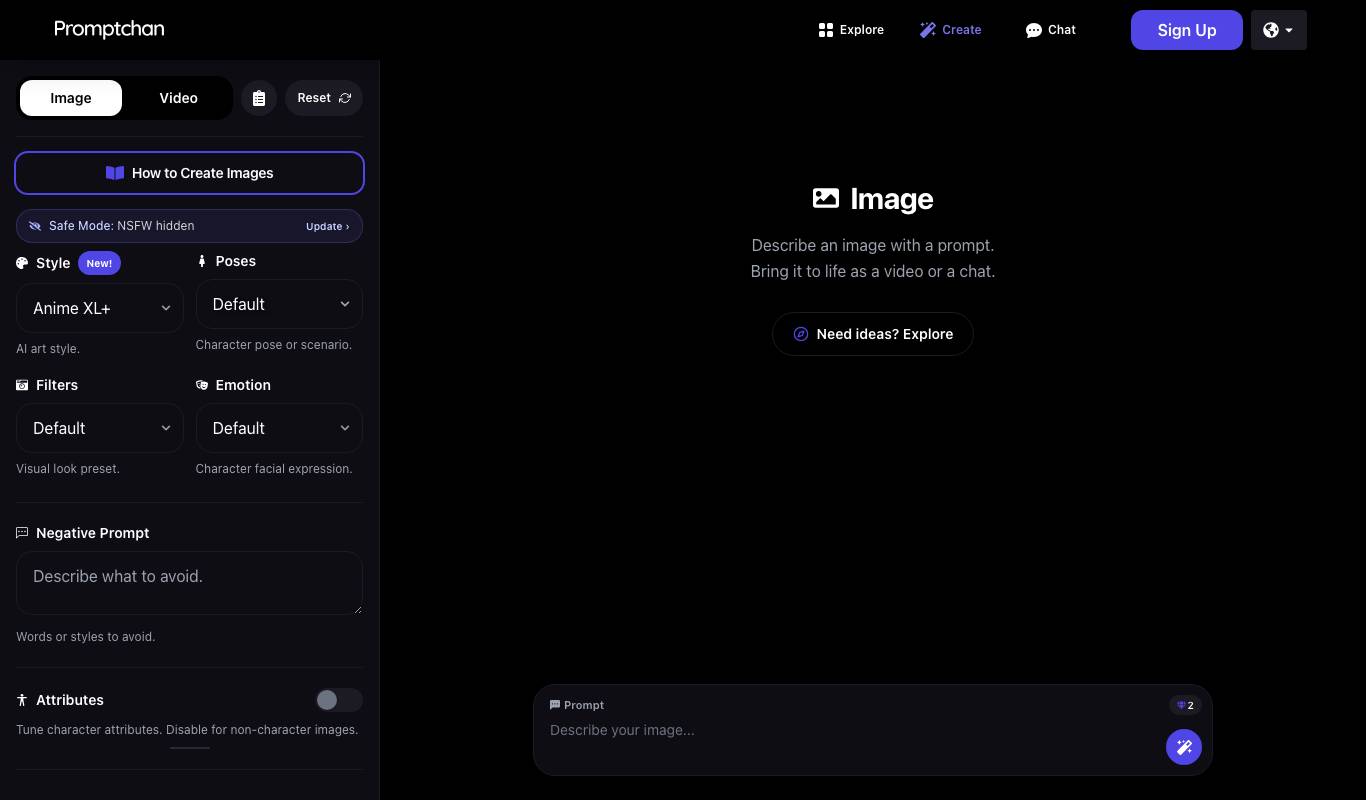
Task: Click the Attributes person icon
Action: coord(22,700)
